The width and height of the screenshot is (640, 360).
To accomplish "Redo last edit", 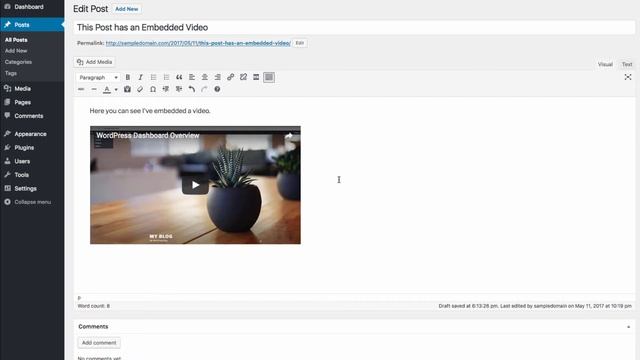I will tap(204, 89).
